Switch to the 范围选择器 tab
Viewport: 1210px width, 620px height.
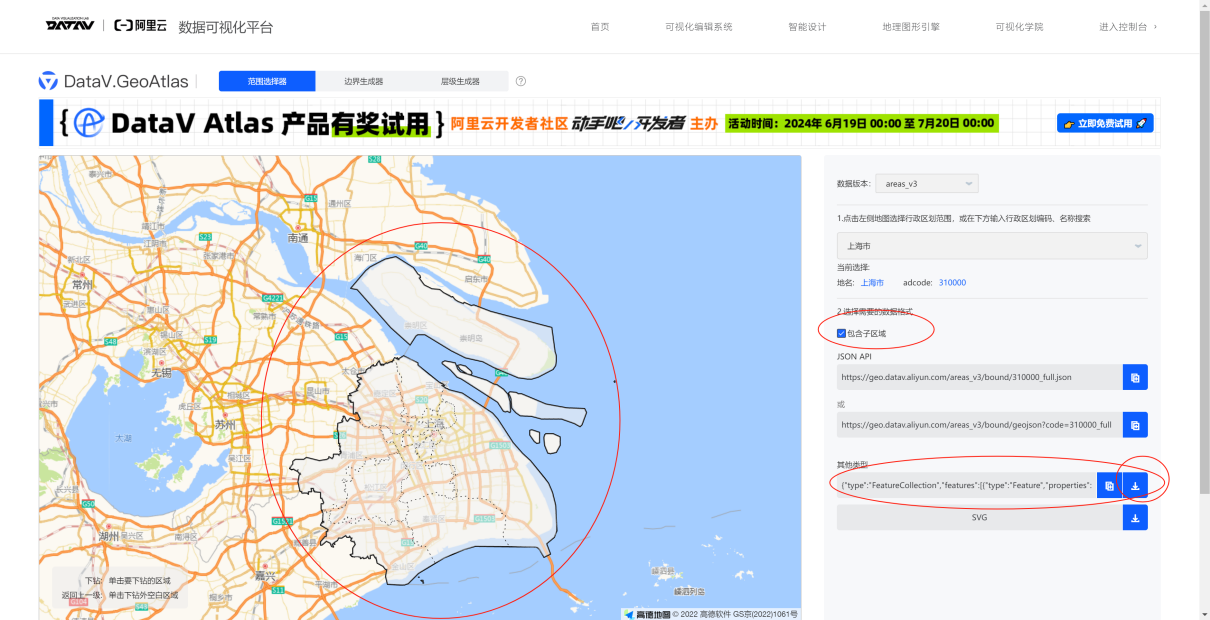267,81
